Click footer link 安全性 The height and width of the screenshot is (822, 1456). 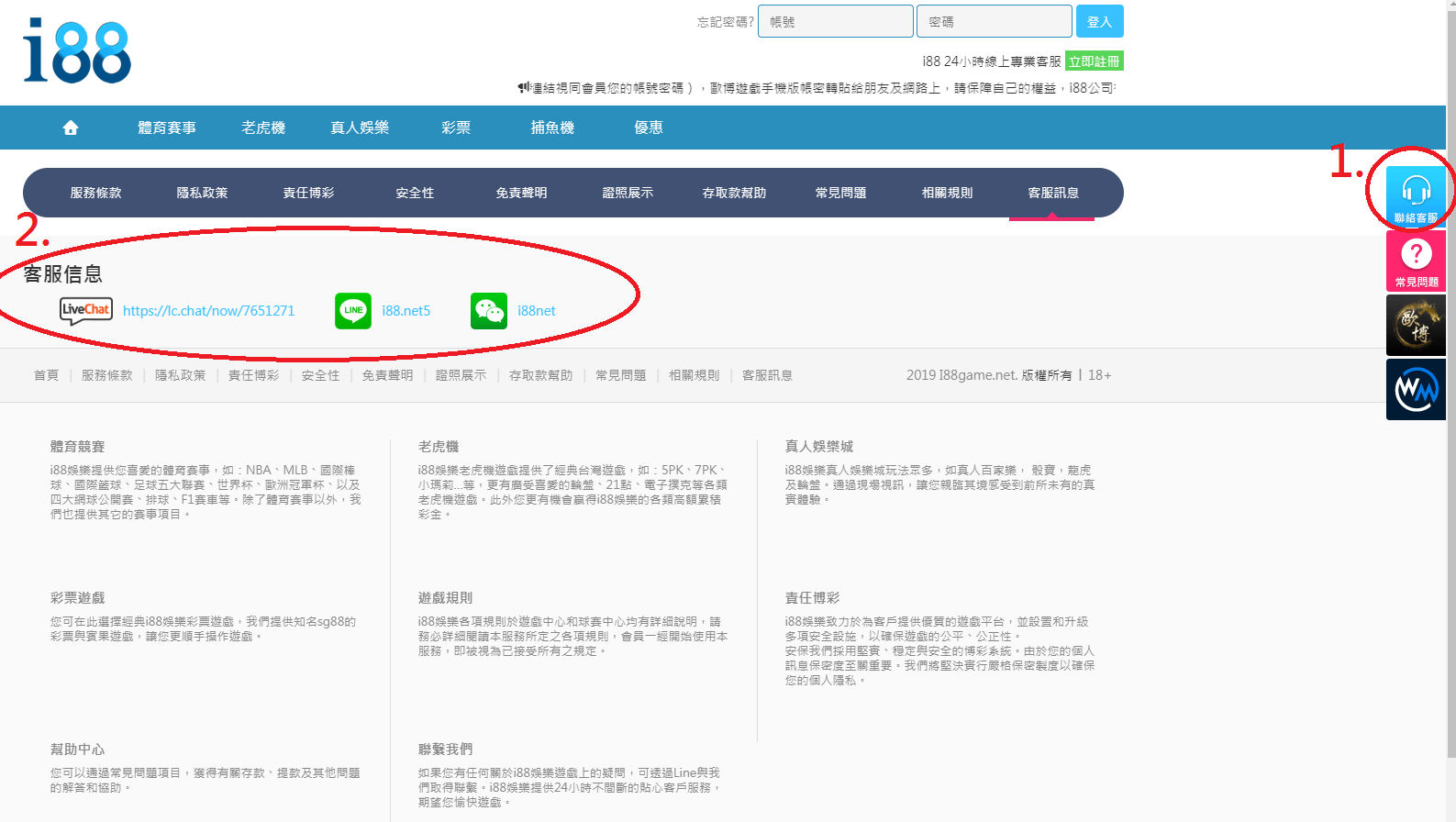point(321,375)
